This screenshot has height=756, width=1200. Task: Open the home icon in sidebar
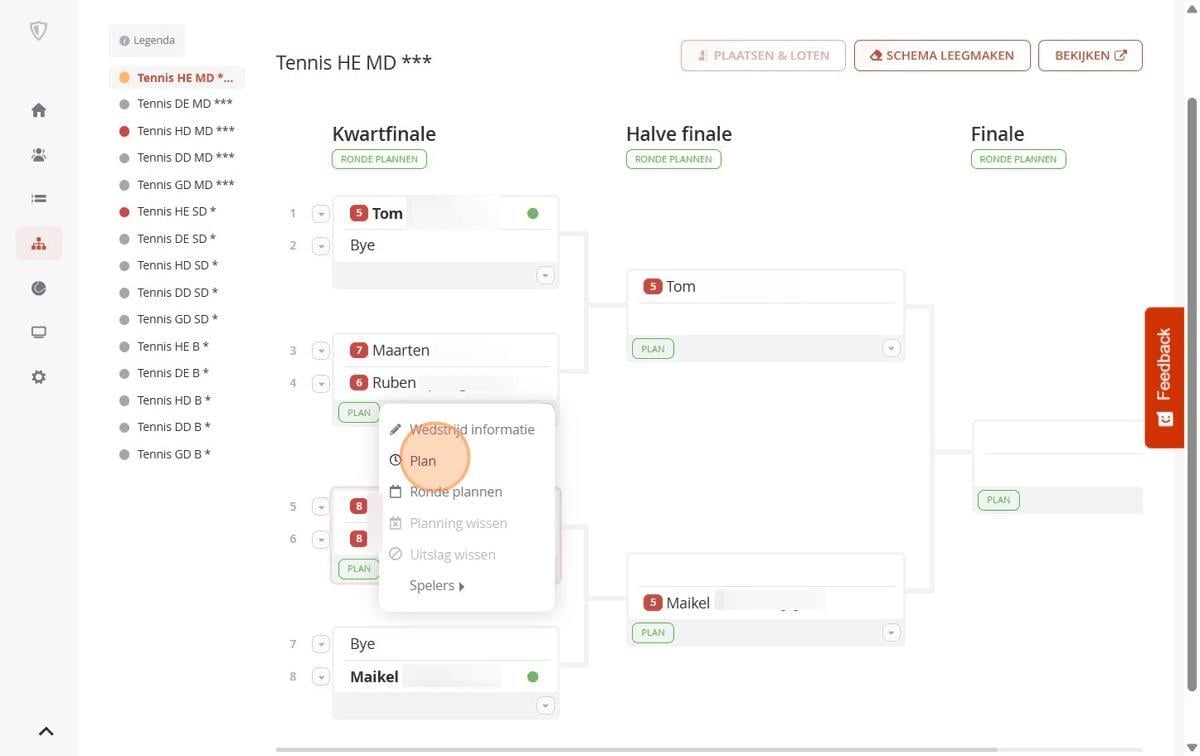click(x=39, y=110)
